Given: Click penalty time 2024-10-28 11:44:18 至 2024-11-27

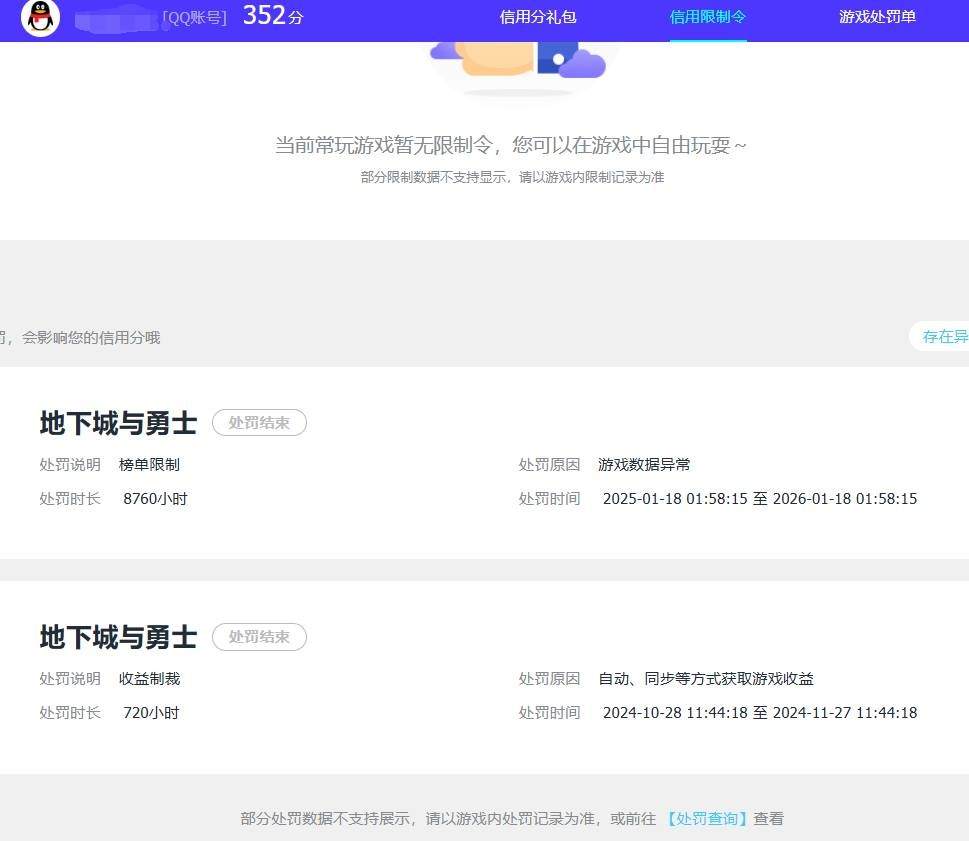Looking at the screenshot, I should pos(760,712).
